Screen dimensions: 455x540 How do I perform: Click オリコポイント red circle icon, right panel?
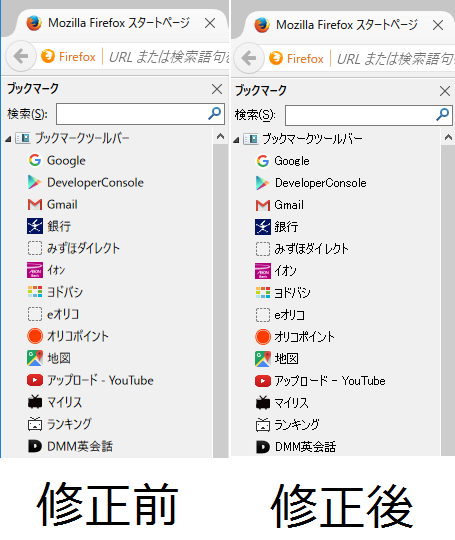tap(263, 336)
